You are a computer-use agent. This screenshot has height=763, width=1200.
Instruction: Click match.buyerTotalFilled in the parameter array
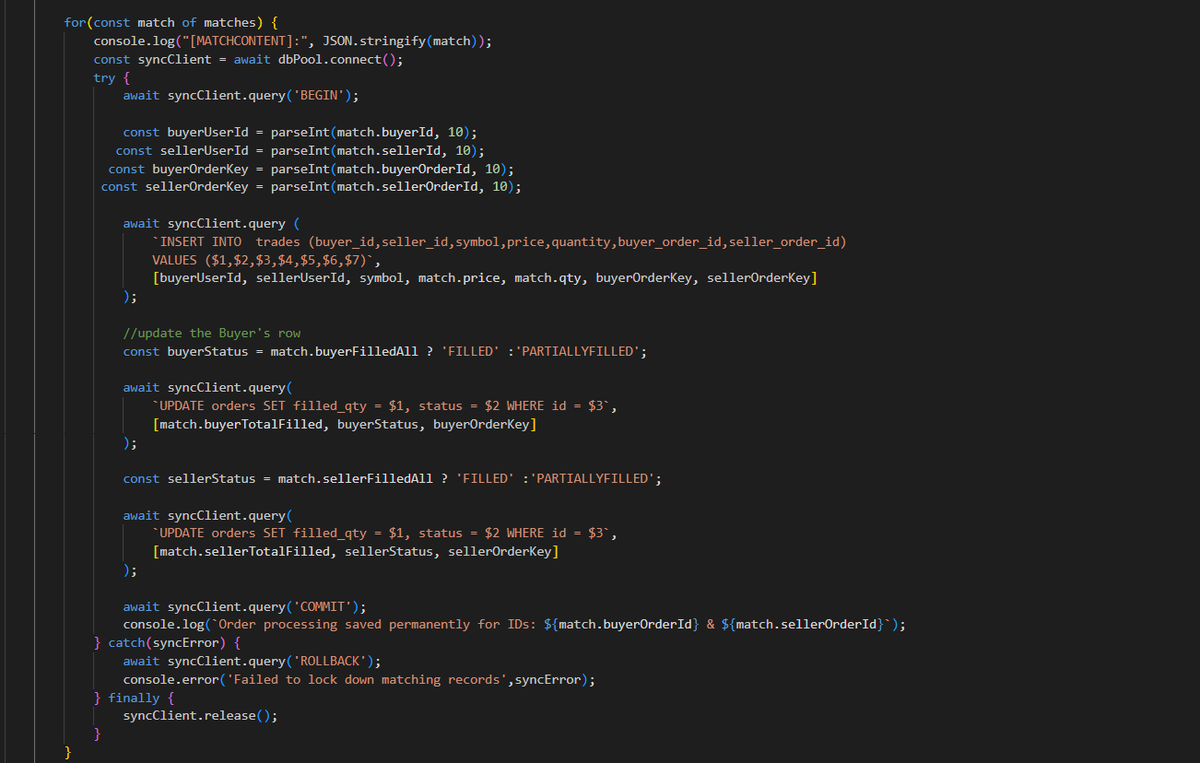coord(241,424)
